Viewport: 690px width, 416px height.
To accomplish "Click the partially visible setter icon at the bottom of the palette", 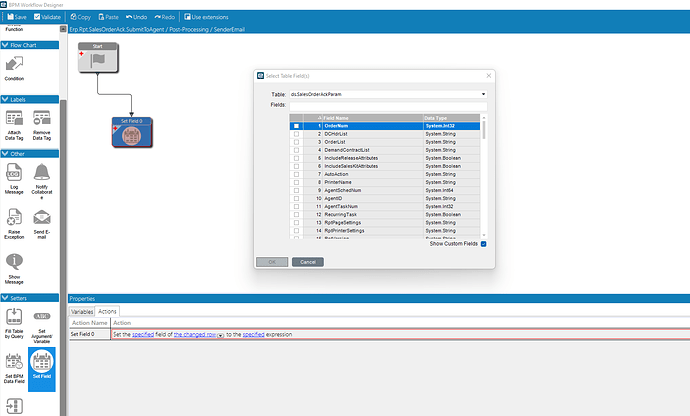I will [x=14, y=406].
